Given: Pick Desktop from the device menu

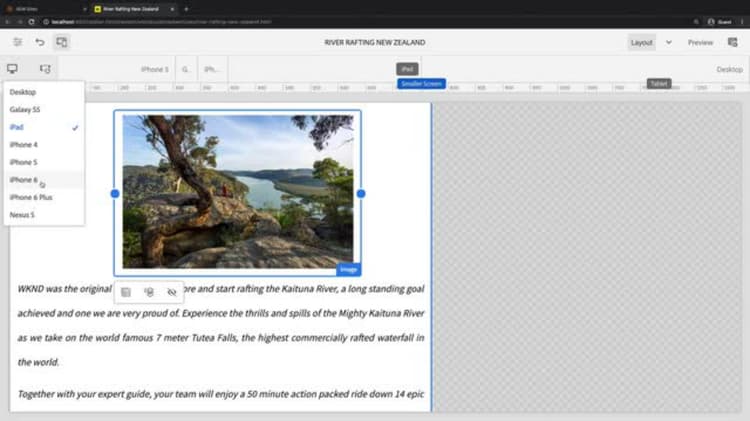Looking at the screenshot, I should click(x=22, y=92).
